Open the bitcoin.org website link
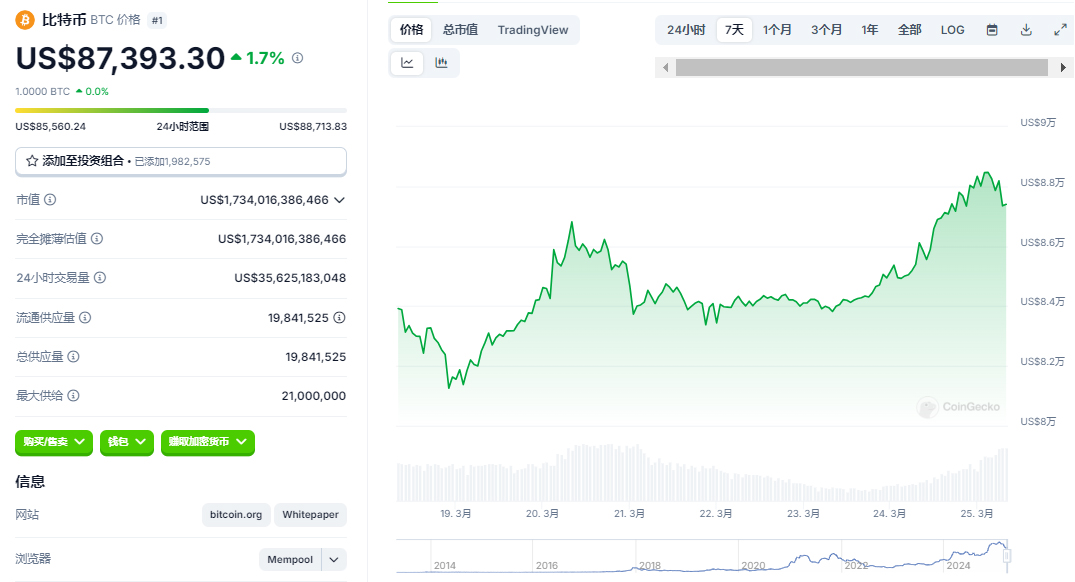This screenshot has width=1075, height=582. (x=236, y=515)
